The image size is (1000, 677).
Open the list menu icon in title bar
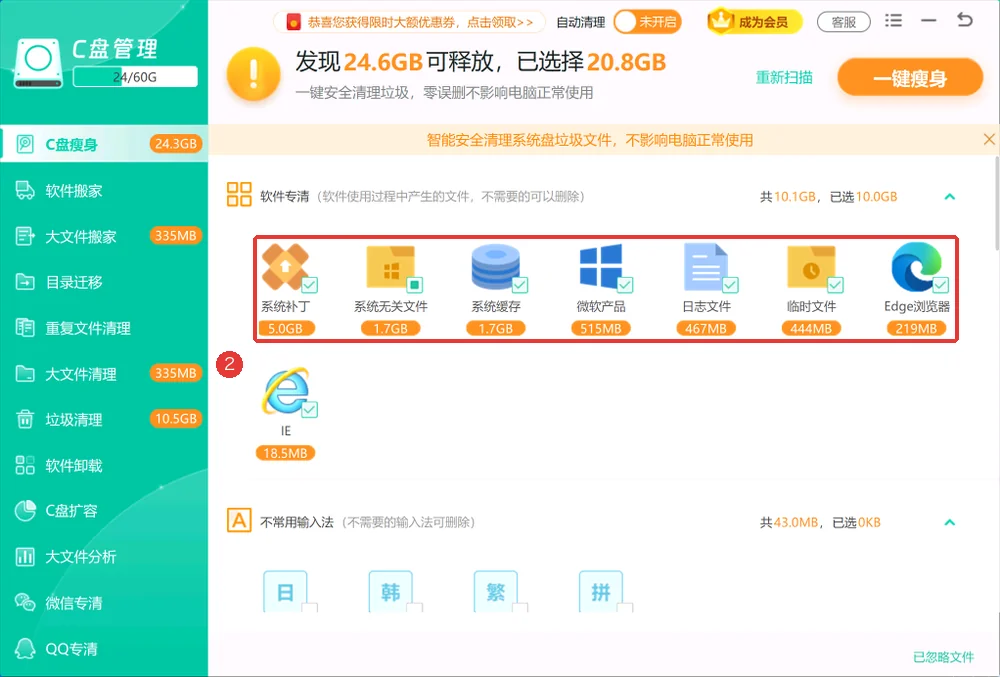(893, 20)
